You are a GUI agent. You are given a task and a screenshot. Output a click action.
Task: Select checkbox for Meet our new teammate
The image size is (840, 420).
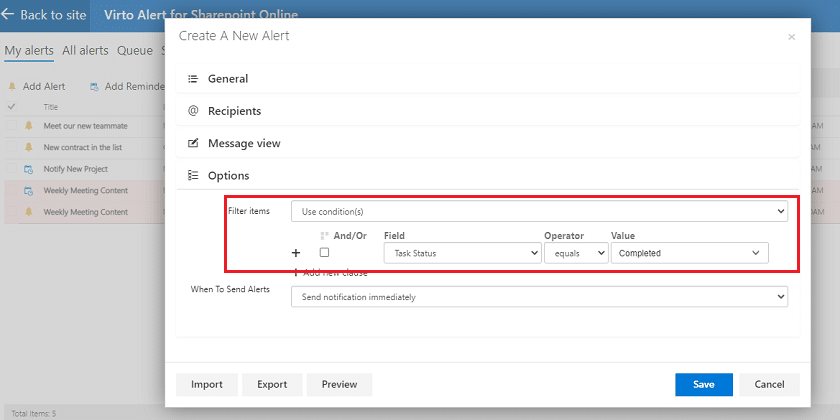(x=12, y=126)
